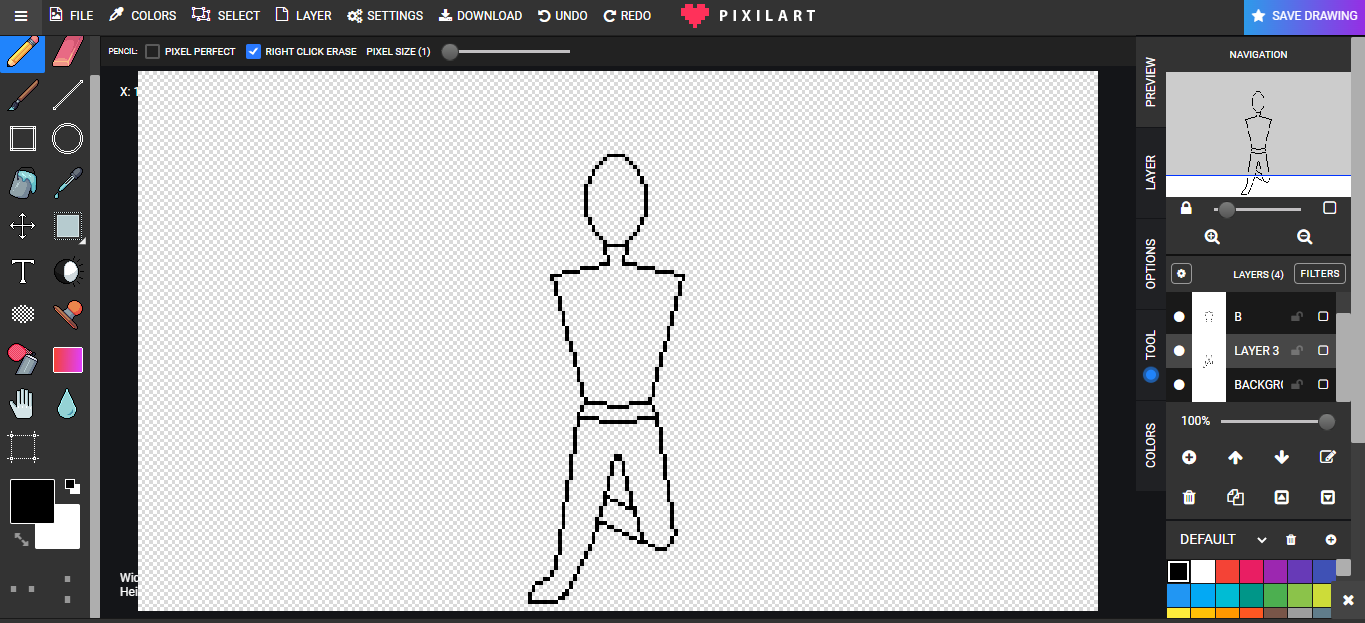Select the Color Replace eraser tool
Image resolution: width=1365 pixels, height=623 pixels.
(x=23, y=358)
